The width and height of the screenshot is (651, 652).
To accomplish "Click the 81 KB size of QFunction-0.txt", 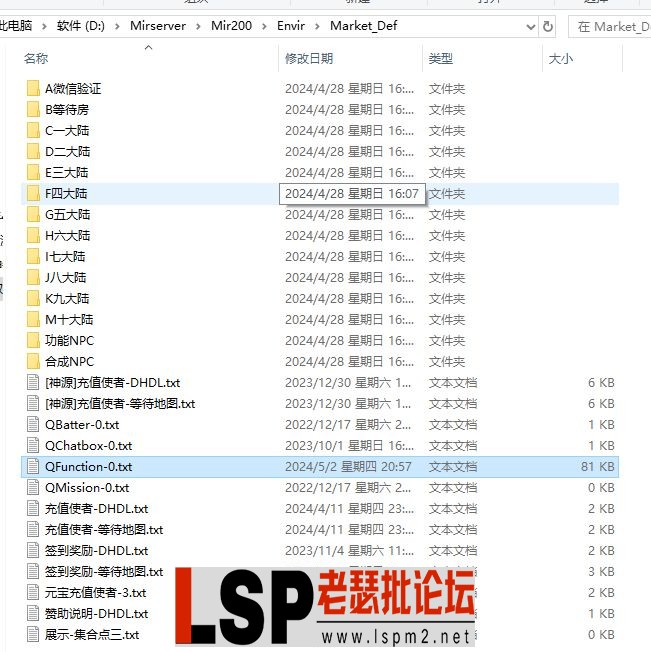I will tap(598, 467).
